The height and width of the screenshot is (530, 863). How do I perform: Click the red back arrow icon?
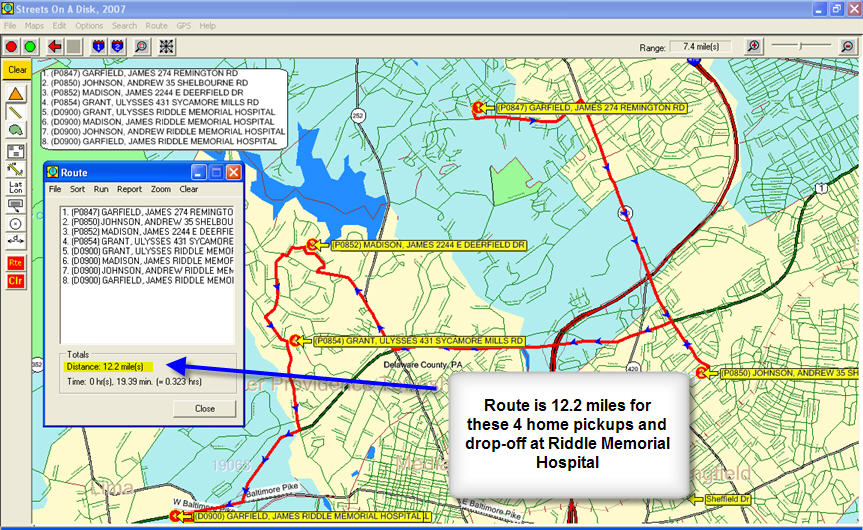pyautogui.click(x=54, y=47)
